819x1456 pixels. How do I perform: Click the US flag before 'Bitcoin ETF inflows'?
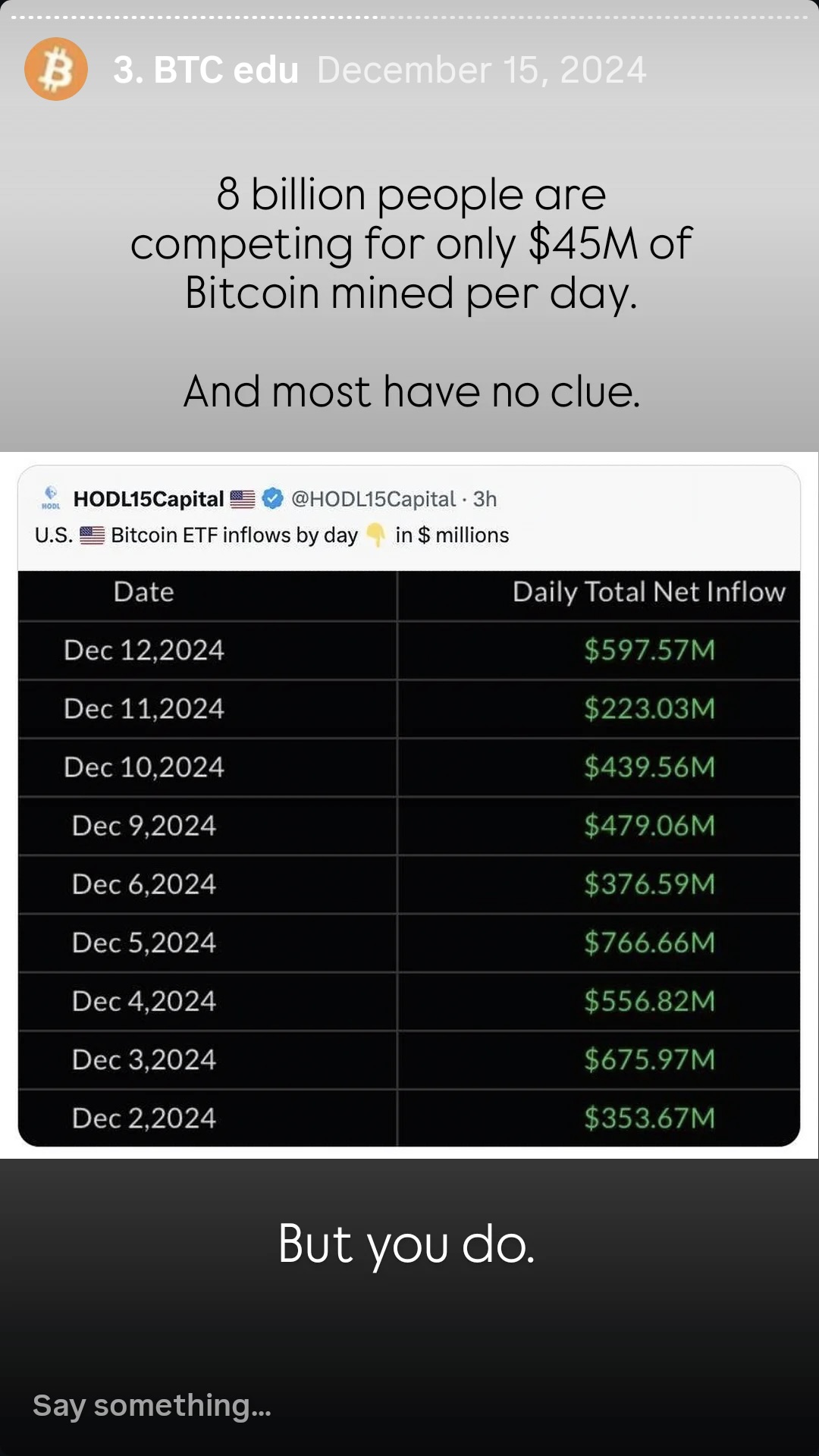(x=93, y=535)
